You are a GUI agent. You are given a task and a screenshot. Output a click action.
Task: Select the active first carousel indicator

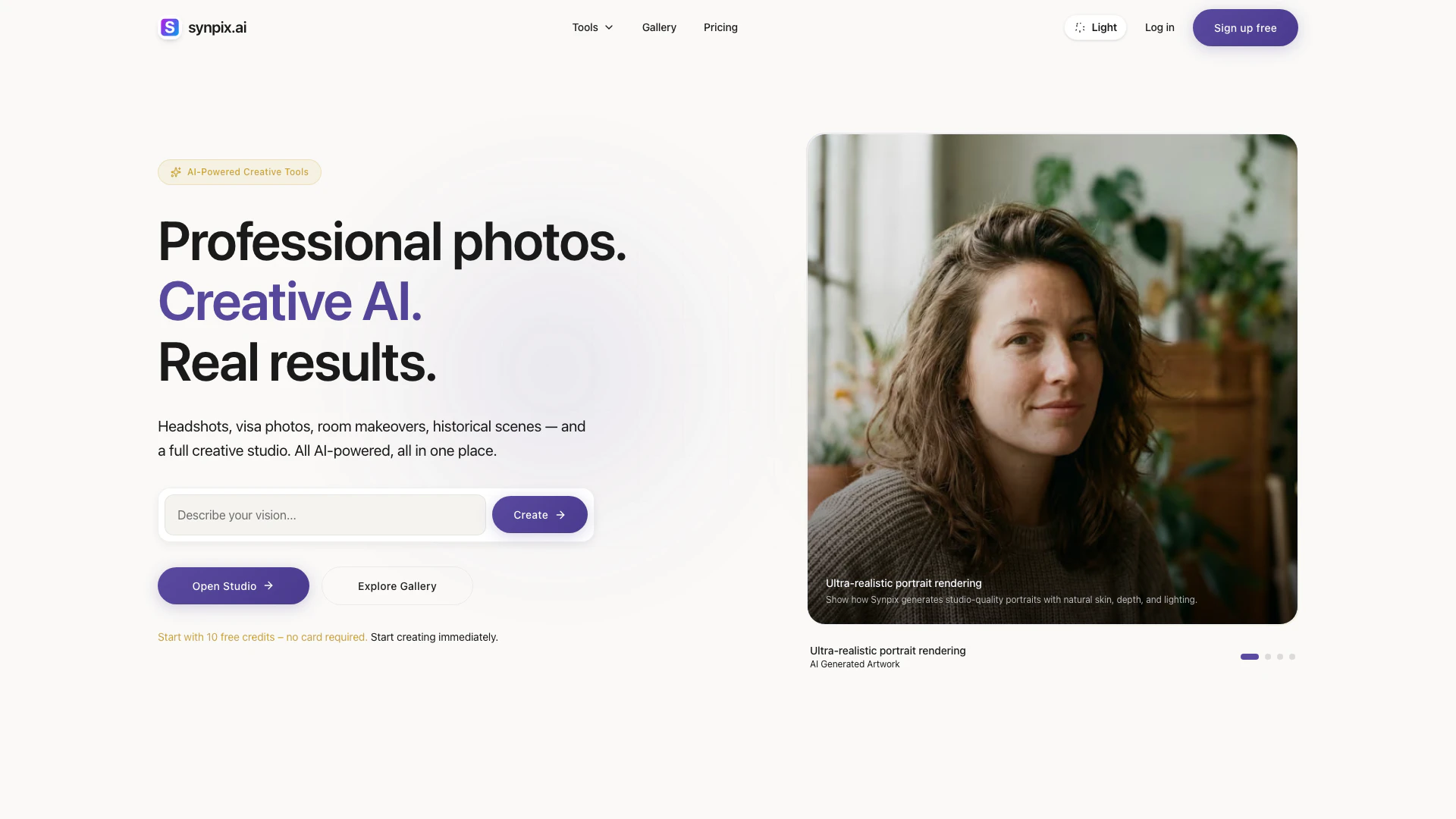click(x=1250, y=657)
